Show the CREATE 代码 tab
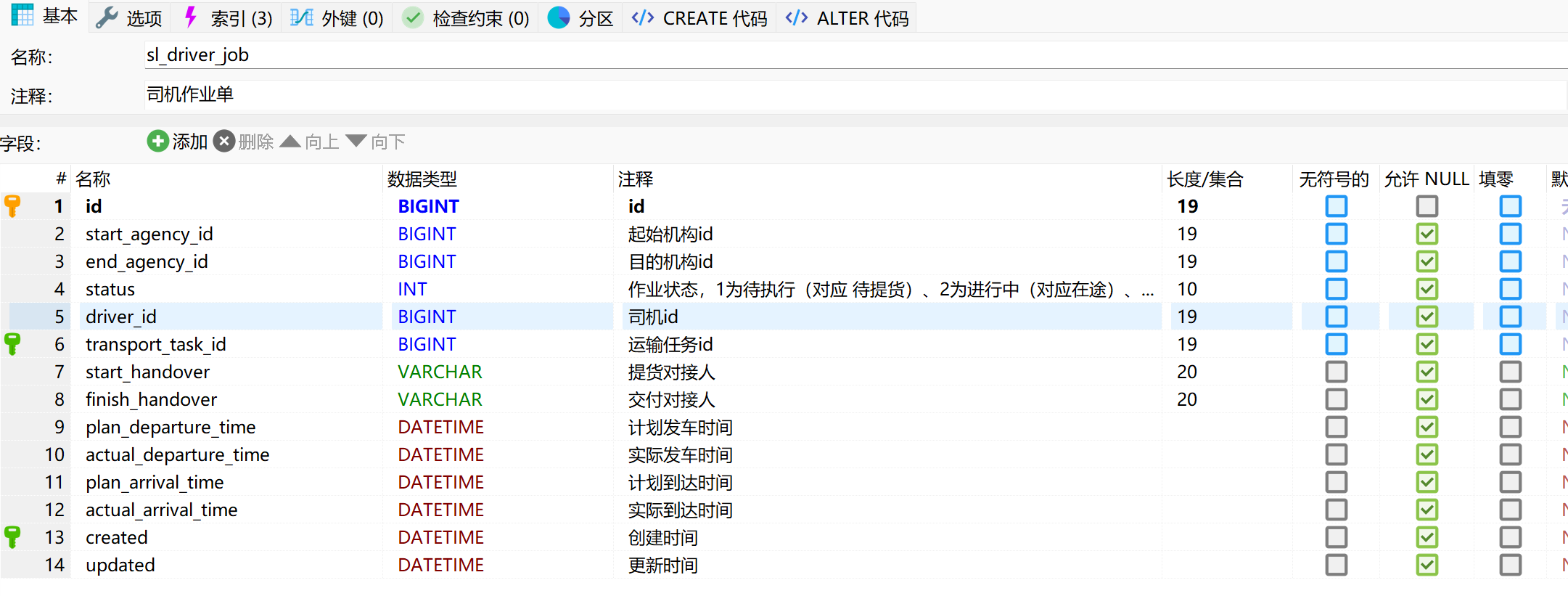This screenshot has width=1568, height=596. pyautogui.click(x=699, y=17)
